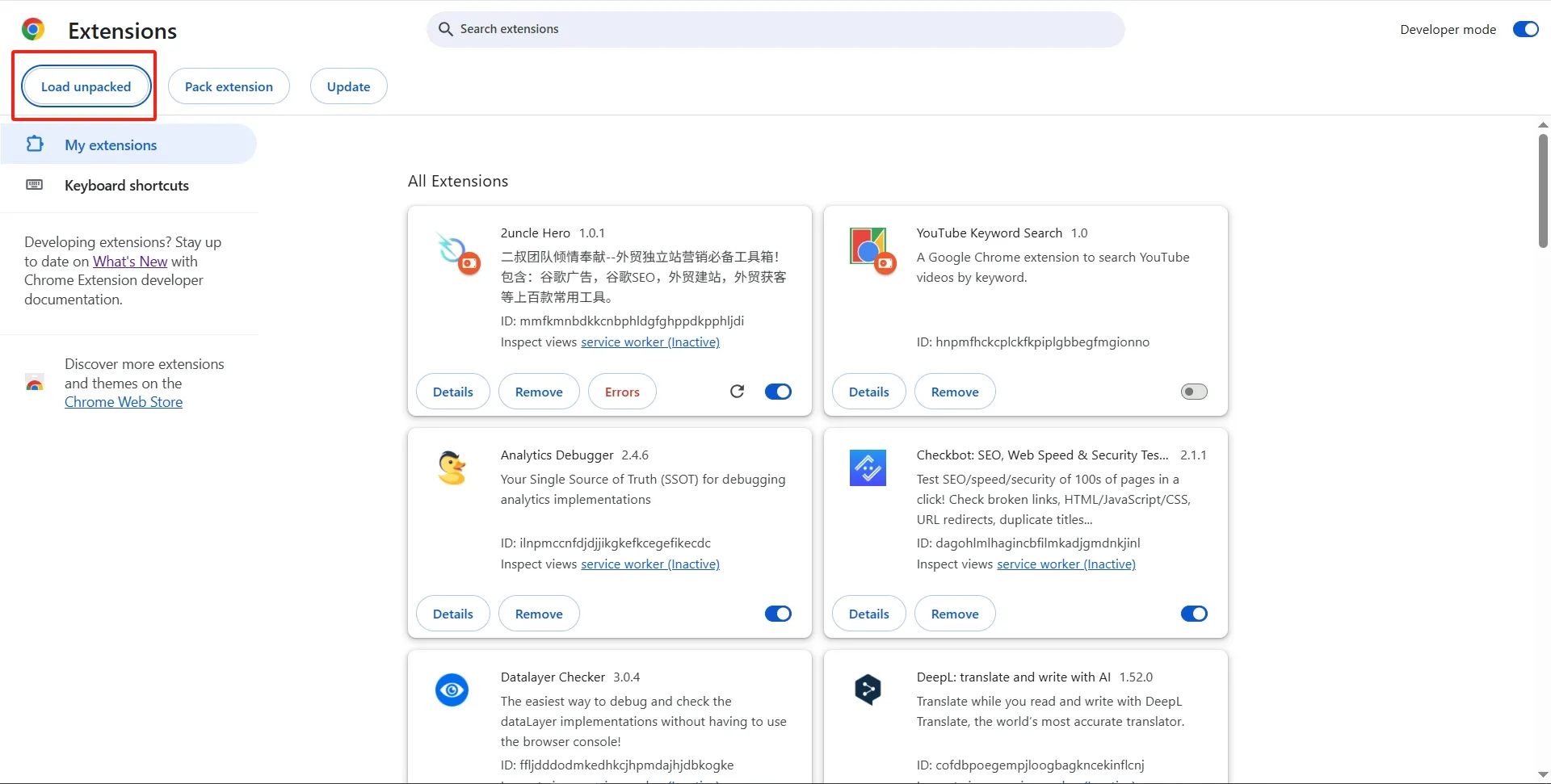Viewport: 1551px width, 784px height.
Task: Open the Keyboard shortcuts section
Action: pos(128,186)
